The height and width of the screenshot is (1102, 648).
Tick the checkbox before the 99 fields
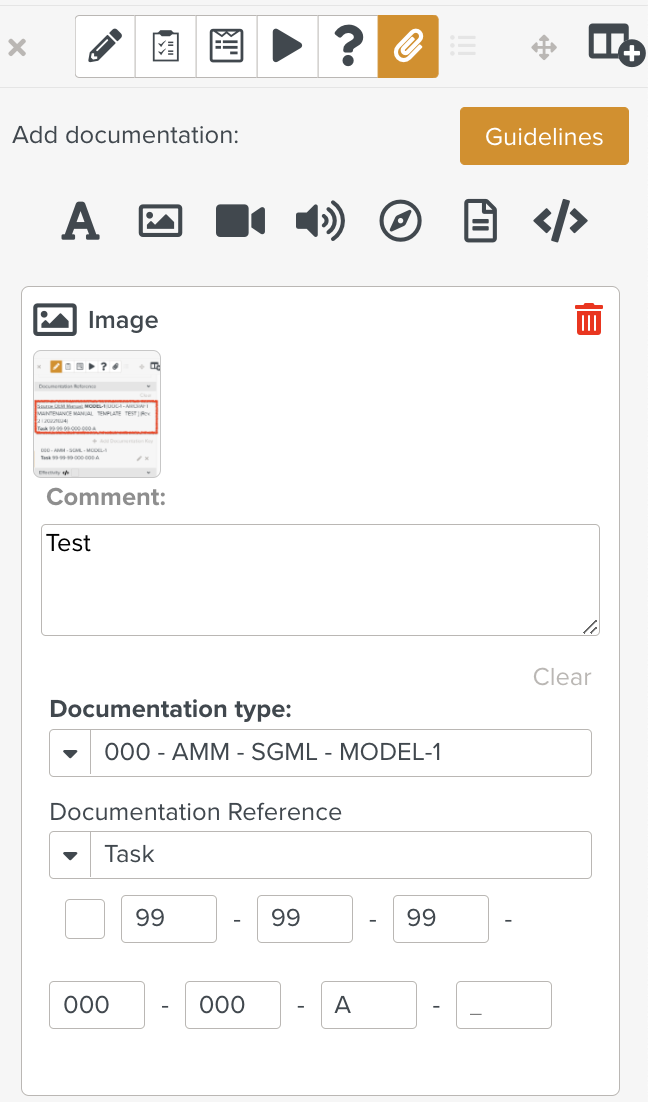pyautogui.click(x=85, y=919)
